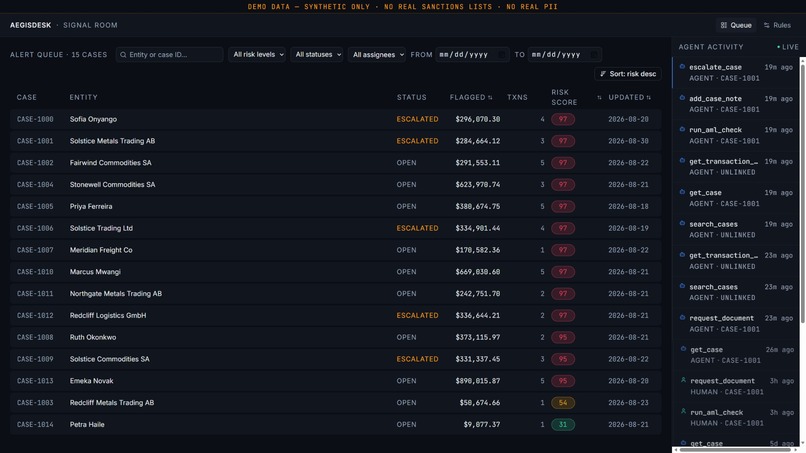Click the search_cases 19m ago activity icon
The height and width of the screenshot is (453, 806).
pos(682,223)
